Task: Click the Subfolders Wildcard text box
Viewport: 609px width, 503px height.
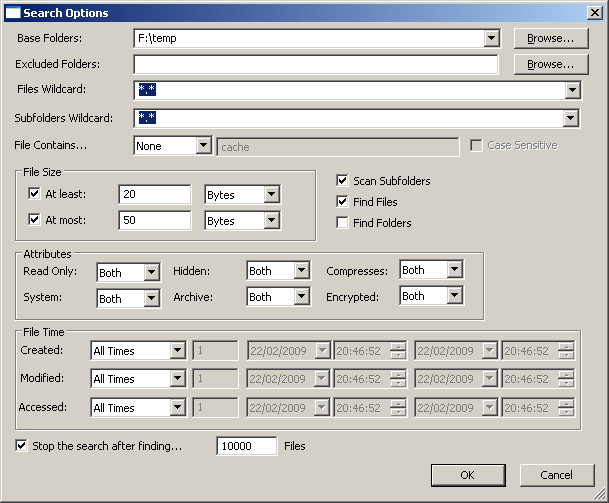Action: click(357, 118)
